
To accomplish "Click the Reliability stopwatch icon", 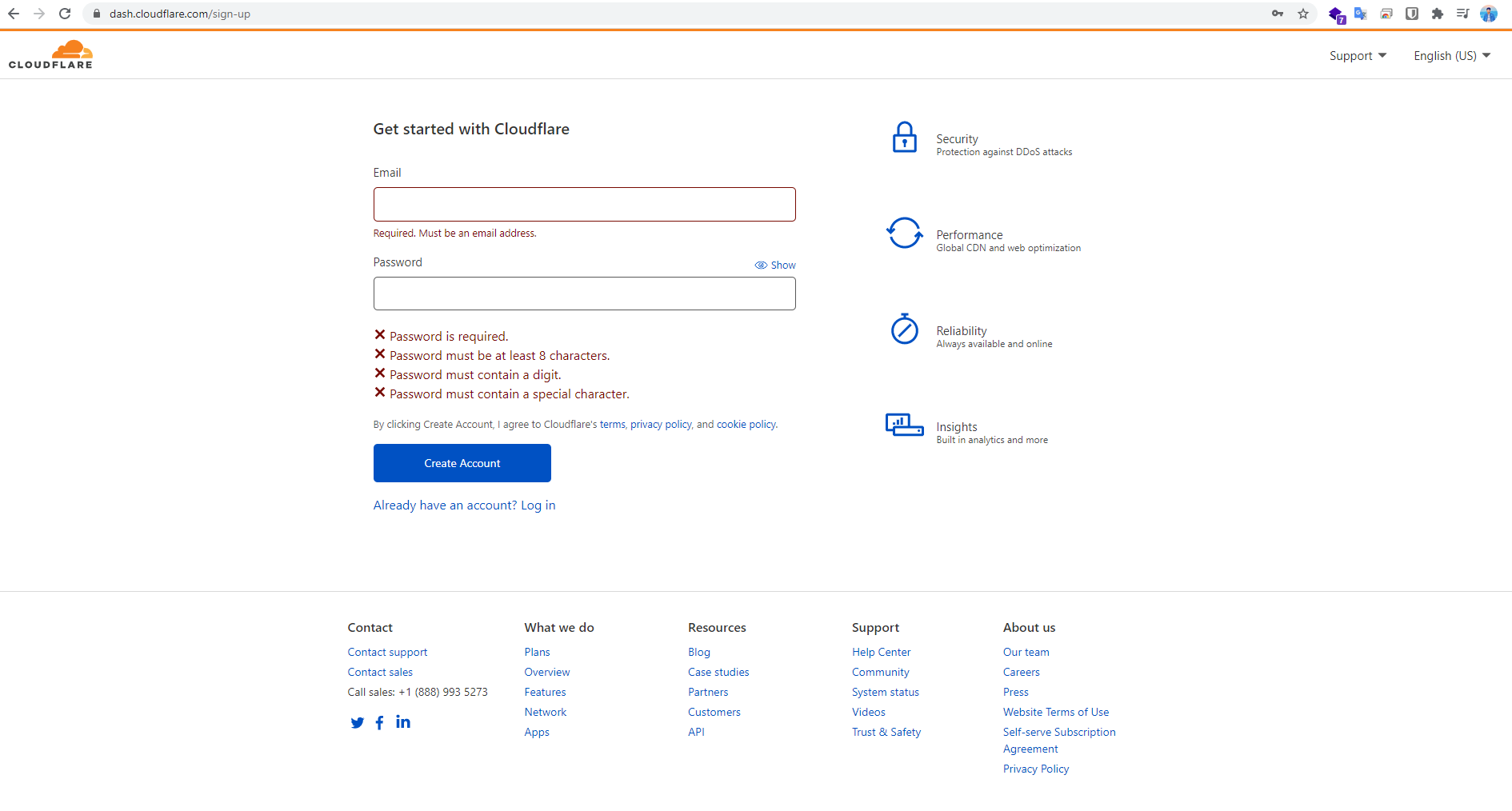I will (x=905, y=329).
